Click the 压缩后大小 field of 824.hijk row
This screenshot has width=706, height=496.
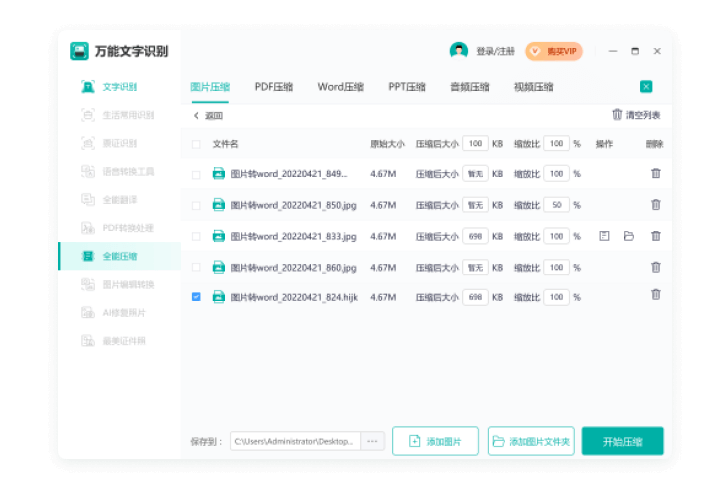point(475,297)
